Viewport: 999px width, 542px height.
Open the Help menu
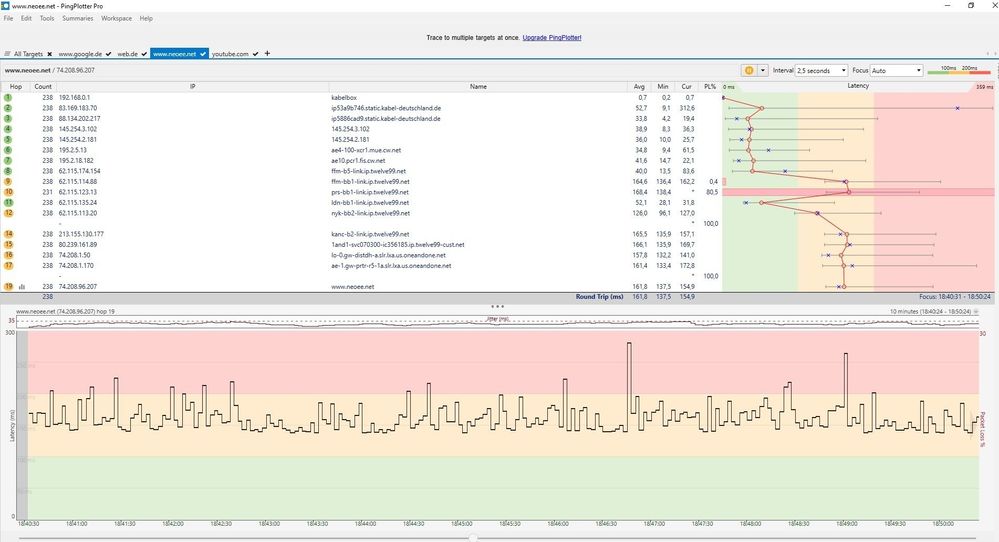point(146,18)
